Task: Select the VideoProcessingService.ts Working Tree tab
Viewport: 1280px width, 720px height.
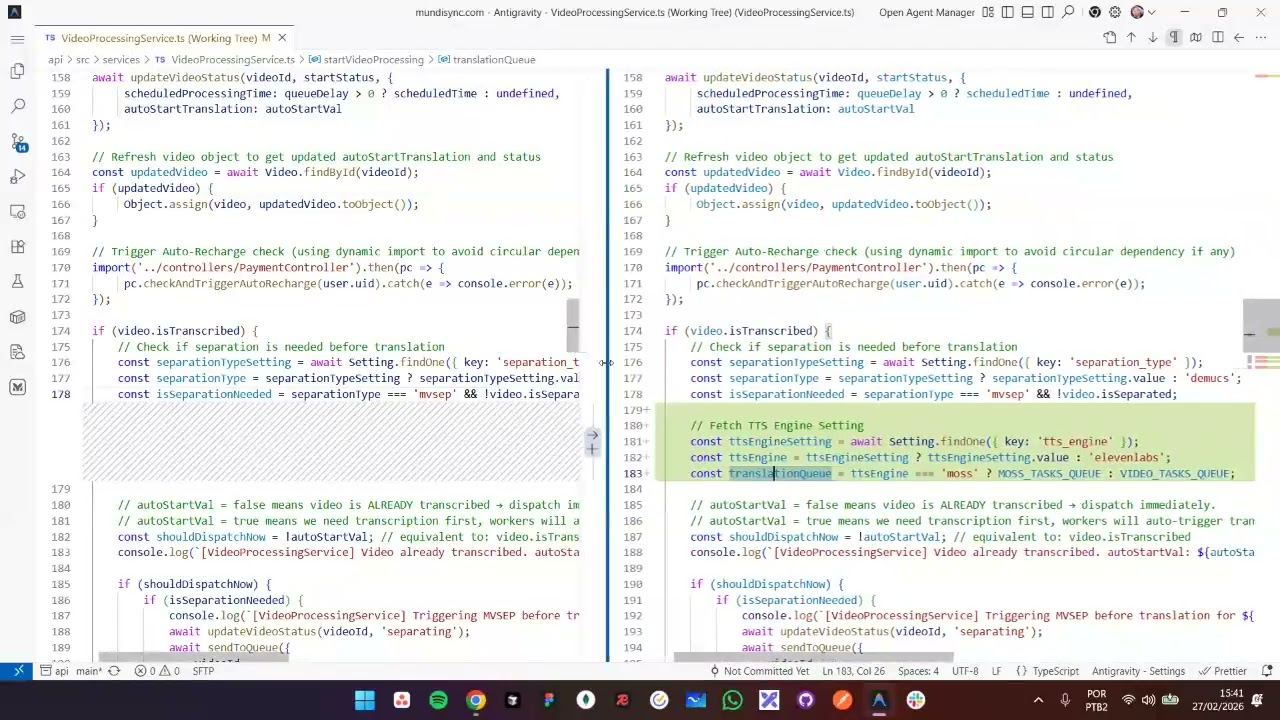Action: (x=160, y=38)
